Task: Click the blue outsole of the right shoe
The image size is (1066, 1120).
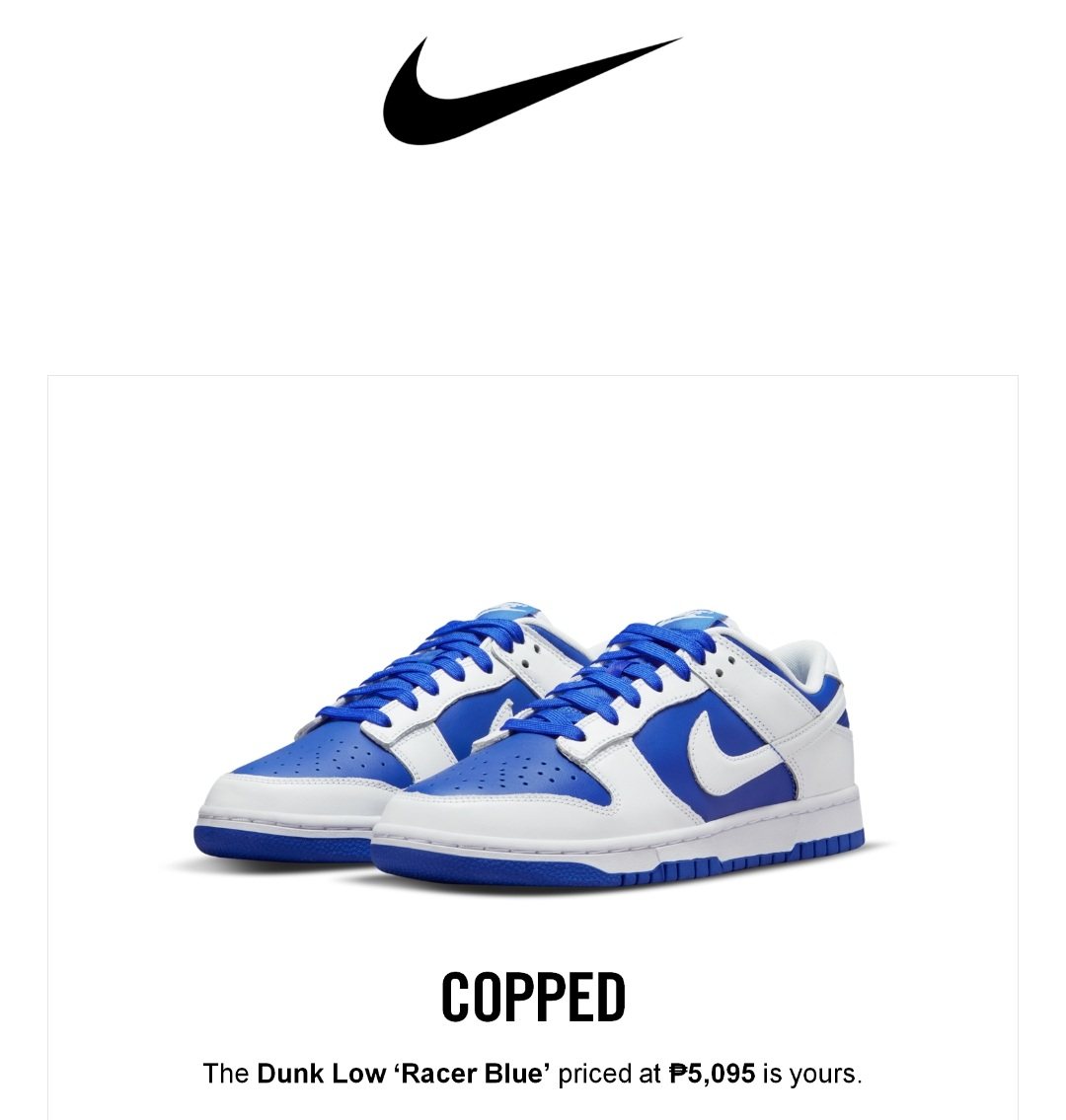Action: click(622, 862)
